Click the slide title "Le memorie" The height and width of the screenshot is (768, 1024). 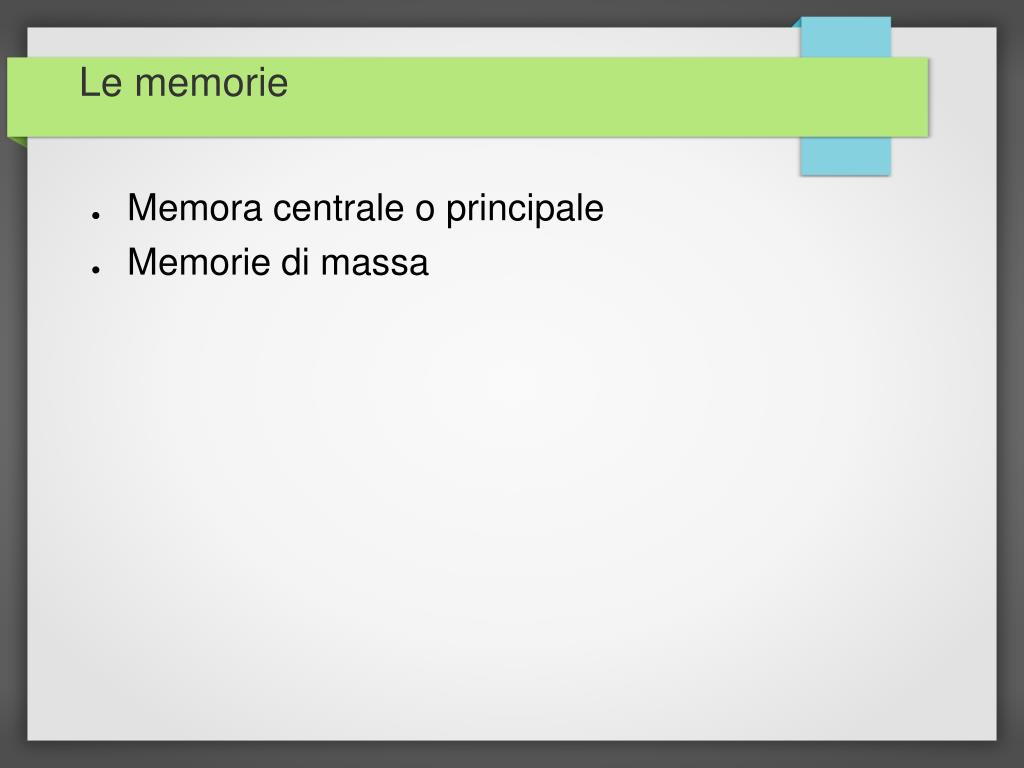point(184,83)
